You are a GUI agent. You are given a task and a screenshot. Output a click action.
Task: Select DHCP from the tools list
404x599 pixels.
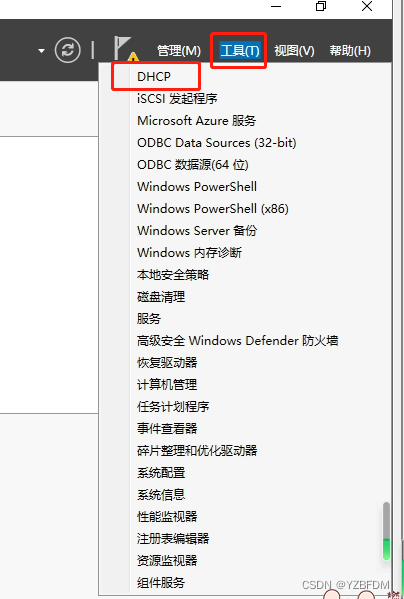click(x=154, y=77)
